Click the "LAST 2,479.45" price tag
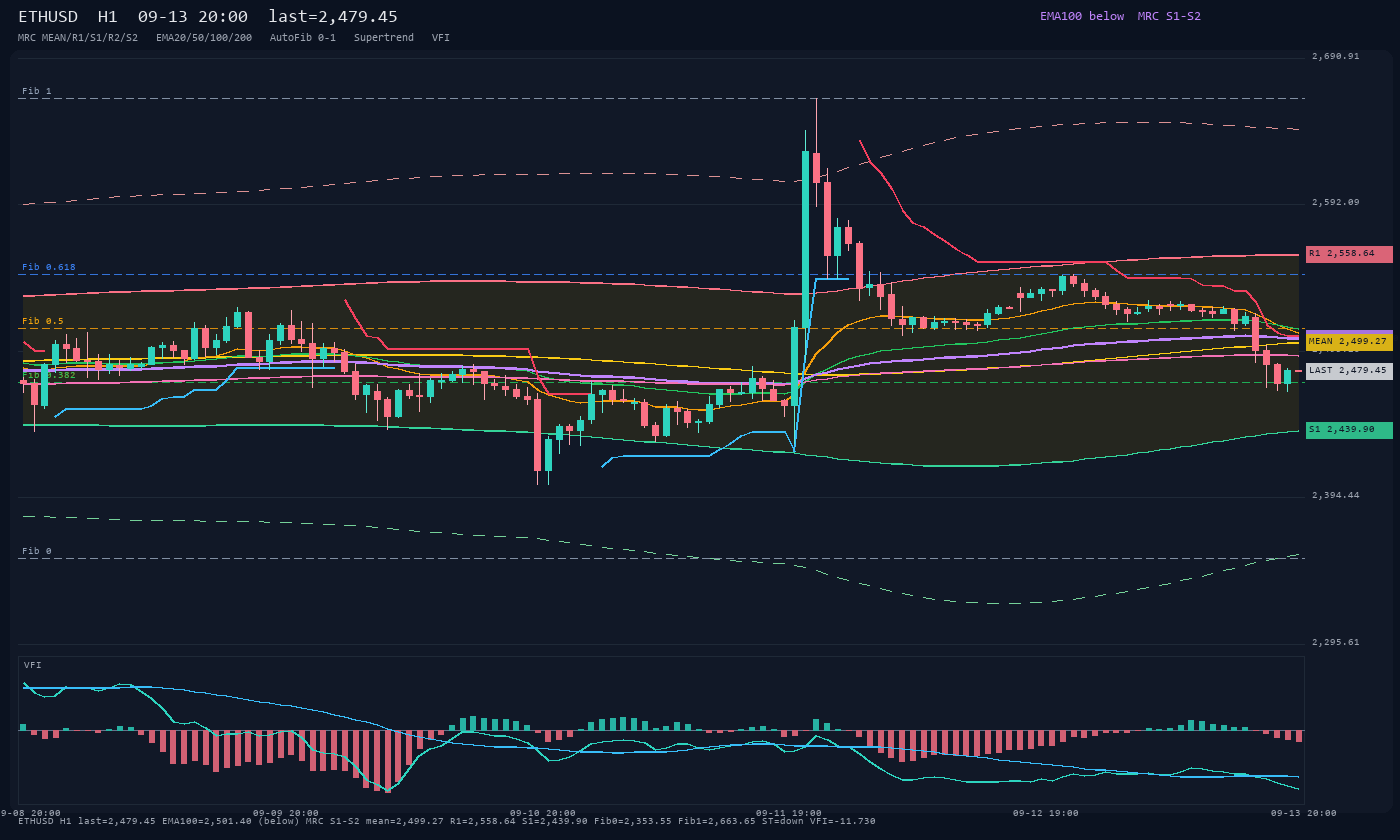1400x840 pixels. tap(1349, 371)
